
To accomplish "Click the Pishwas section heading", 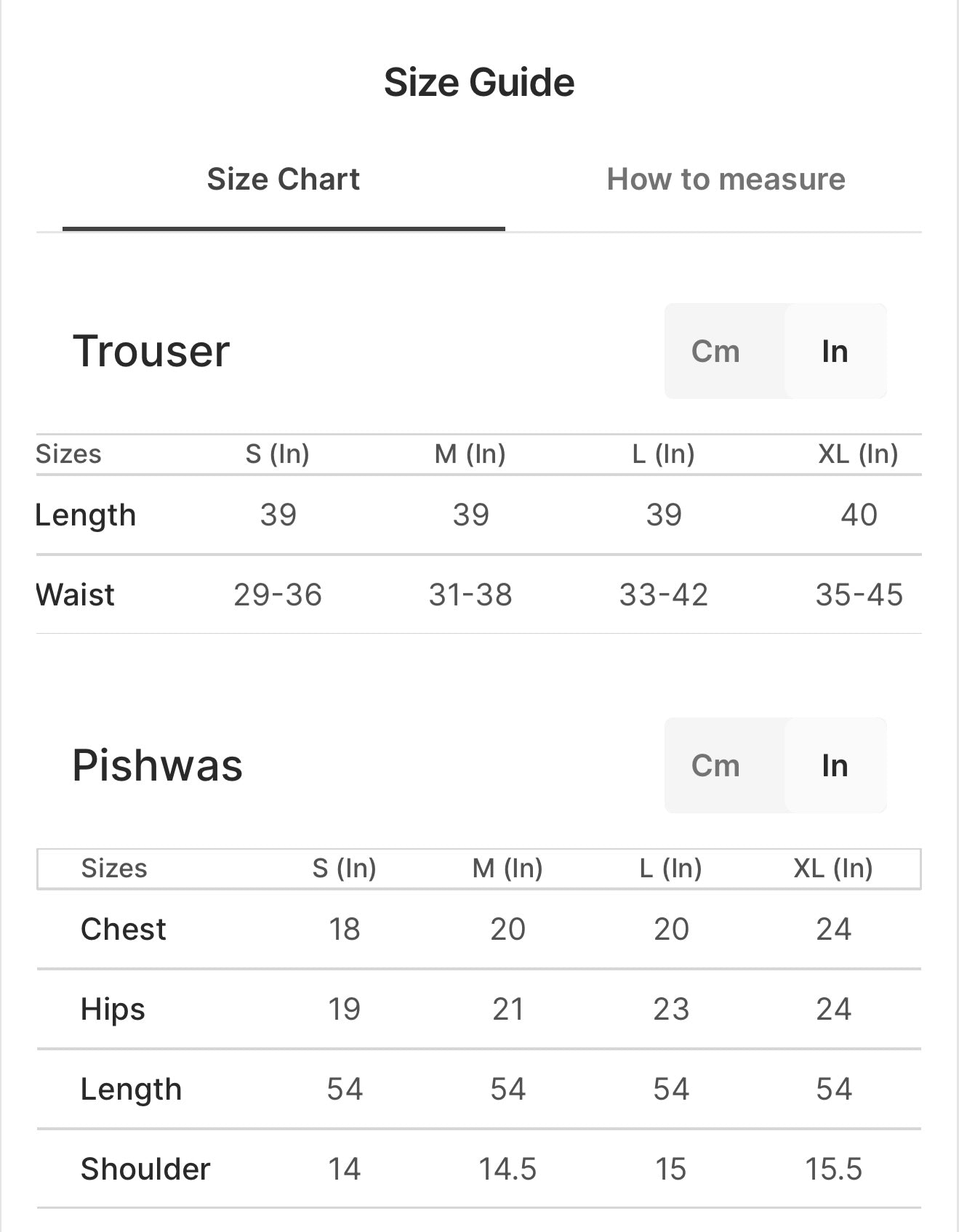I will pos(157,765).
